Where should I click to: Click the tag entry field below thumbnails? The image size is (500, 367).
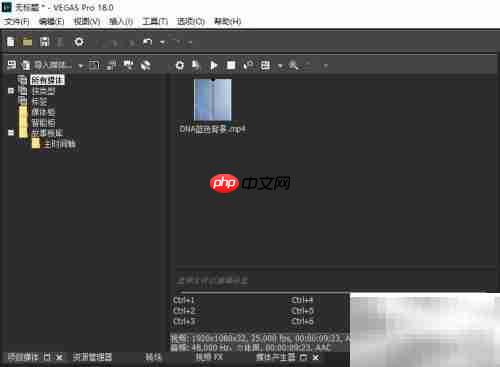336,280
